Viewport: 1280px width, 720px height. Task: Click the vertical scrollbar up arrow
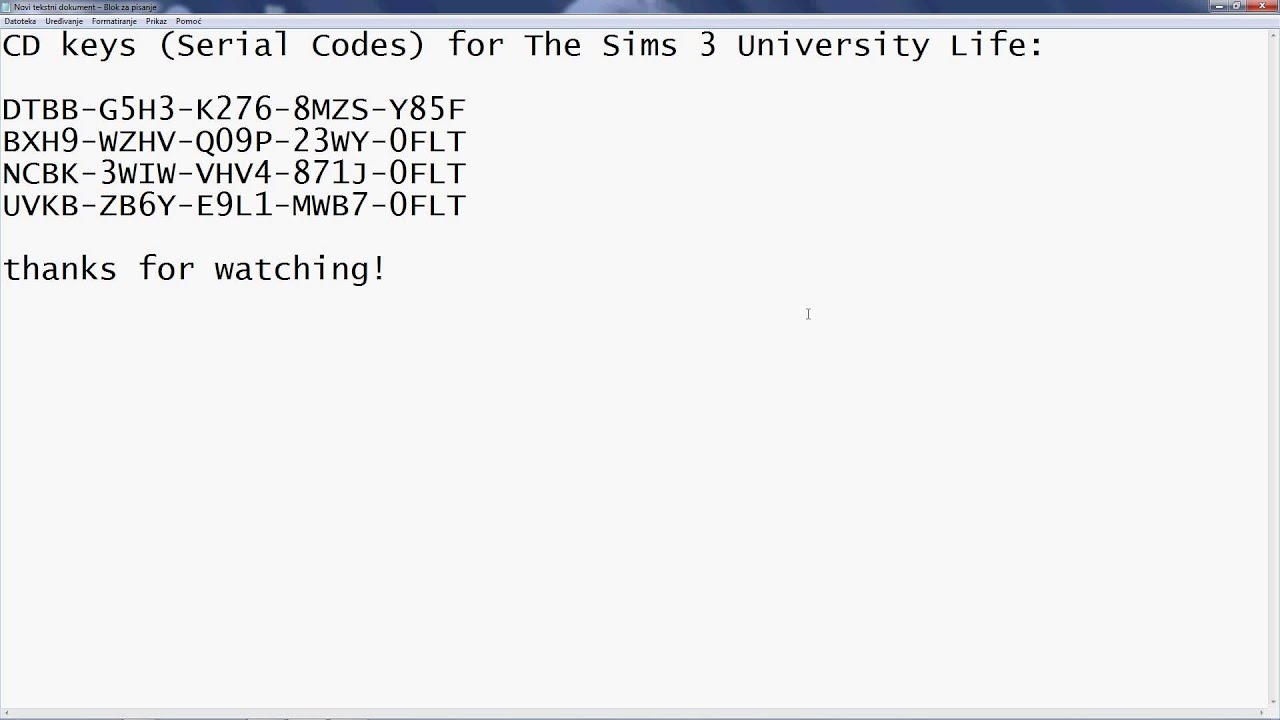pos(1273,34)
